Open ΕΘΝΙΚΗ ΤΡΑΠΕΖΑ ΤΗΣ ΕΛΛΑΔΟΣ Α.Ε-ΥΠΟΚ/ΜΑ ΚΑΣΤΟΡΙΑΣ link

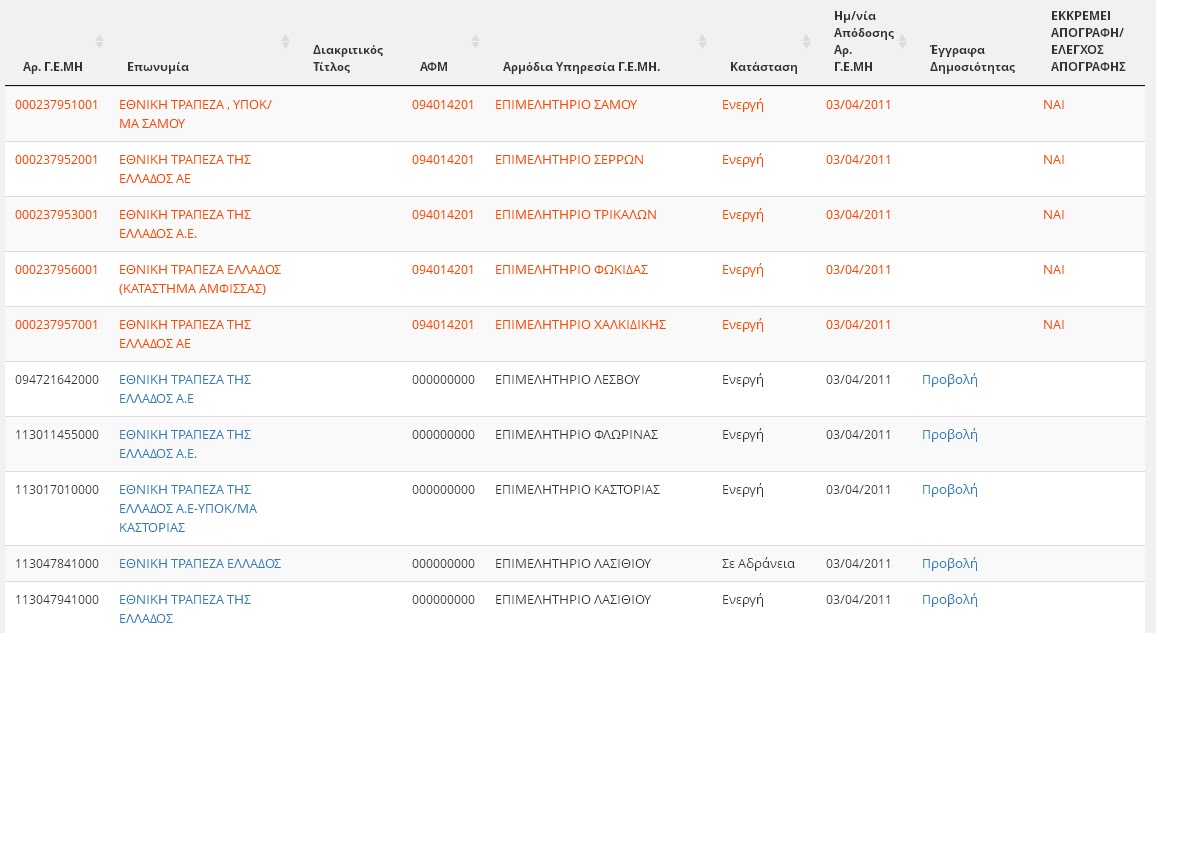pyautogui.click(x=187, y=508)
